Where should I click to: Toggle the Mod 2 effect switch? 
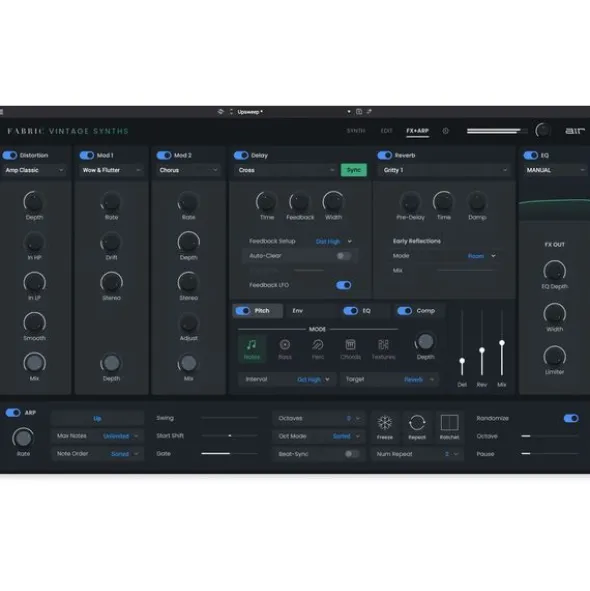[x=164, y=155]
